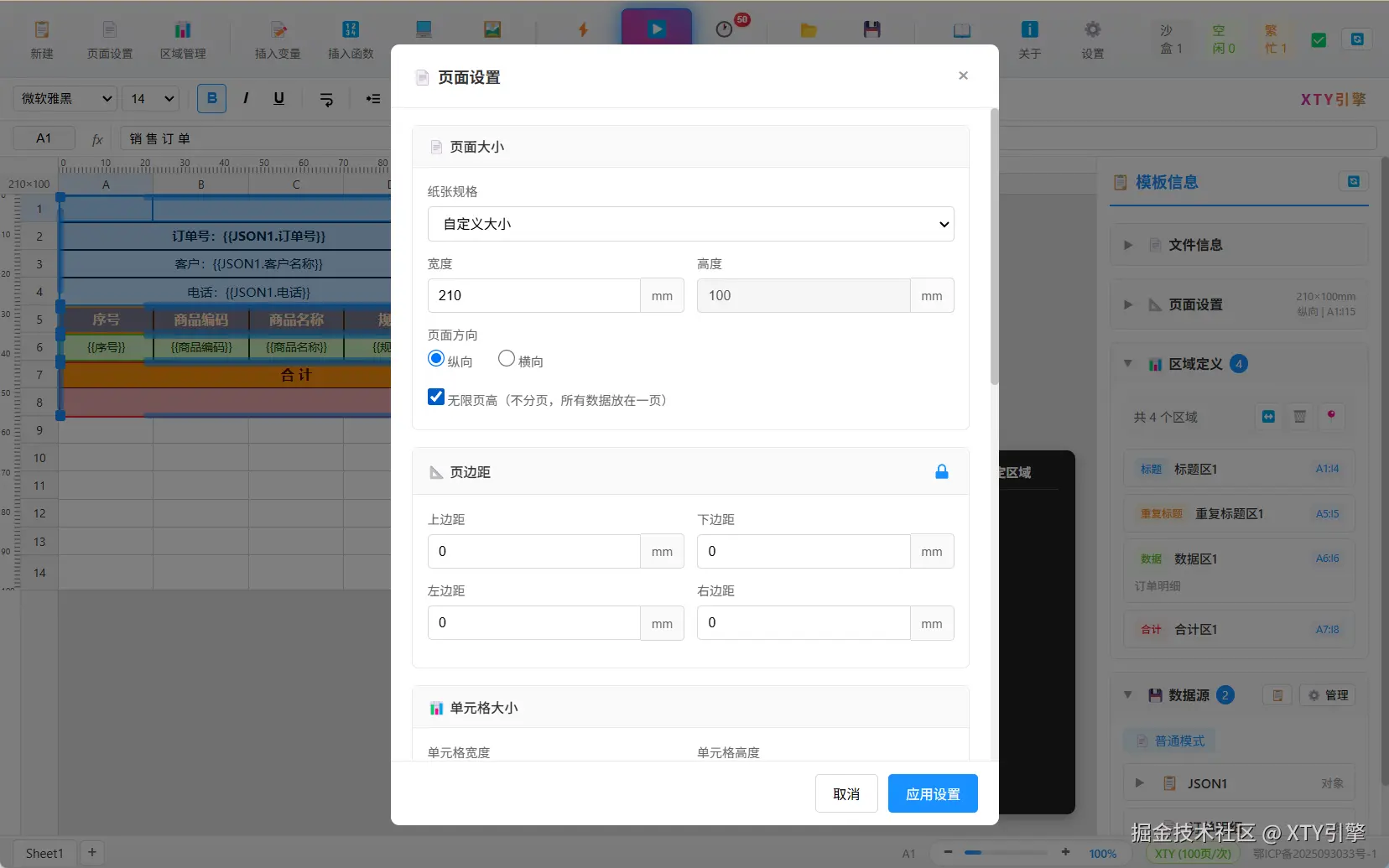Click the clipboard icon beside 数据源 管理
Image resolution: width=1389 pixels, height=868 pixels.
click(x=1277, y=695)
